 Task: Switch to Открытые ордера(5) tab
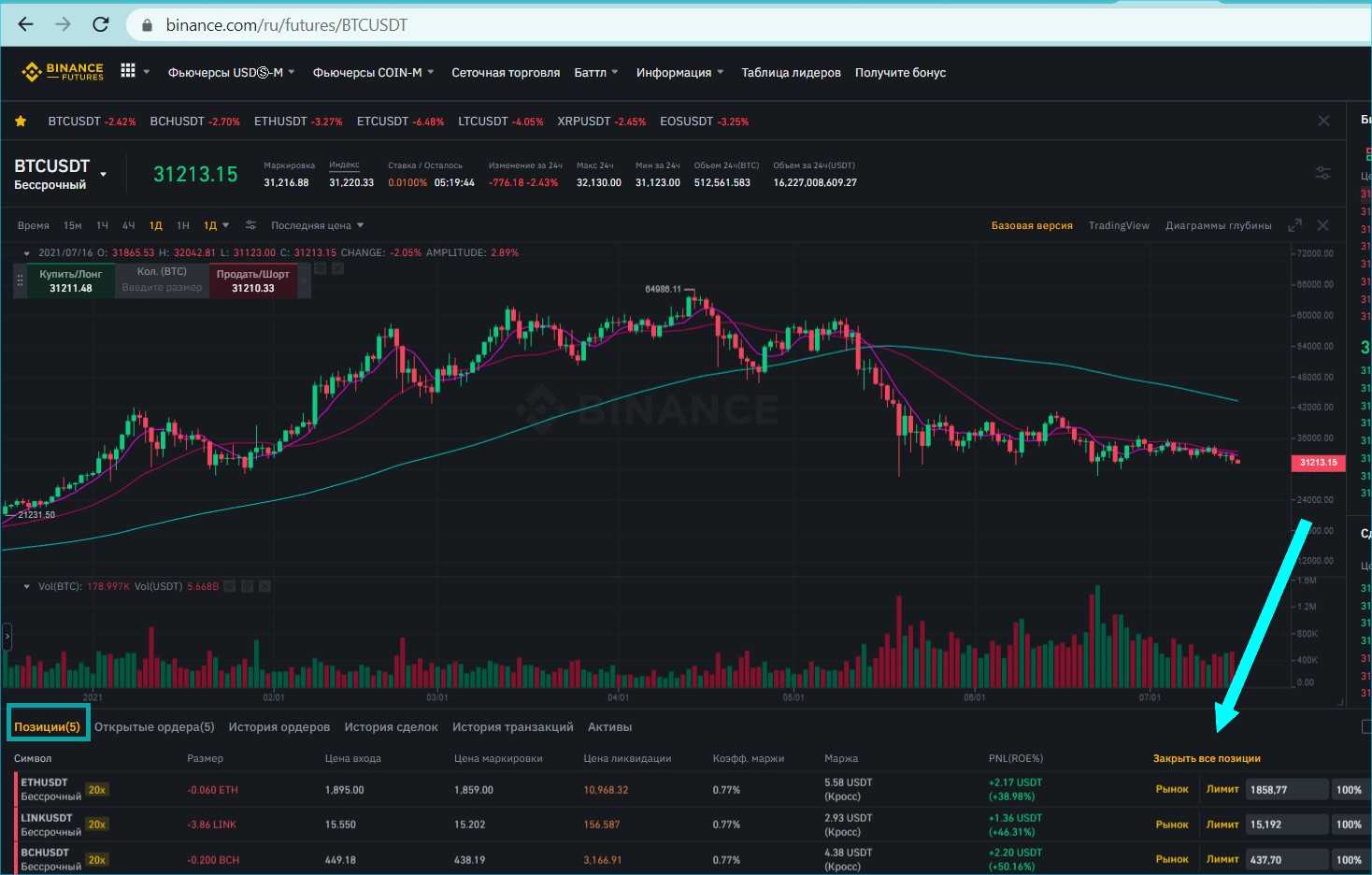coord(154,727)
